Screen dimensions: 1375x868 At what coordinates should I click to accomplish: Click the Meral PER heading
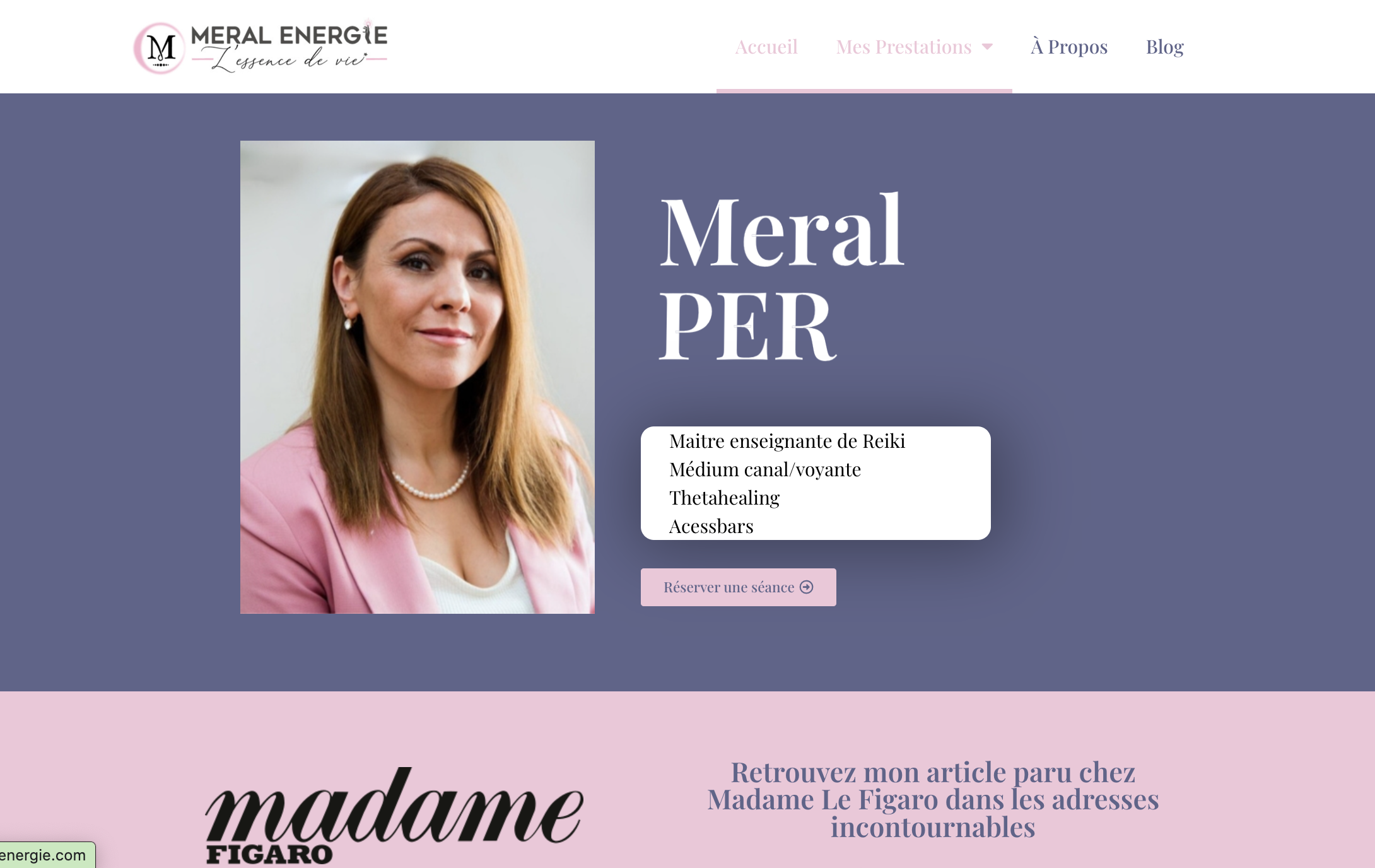coord(782,278)
